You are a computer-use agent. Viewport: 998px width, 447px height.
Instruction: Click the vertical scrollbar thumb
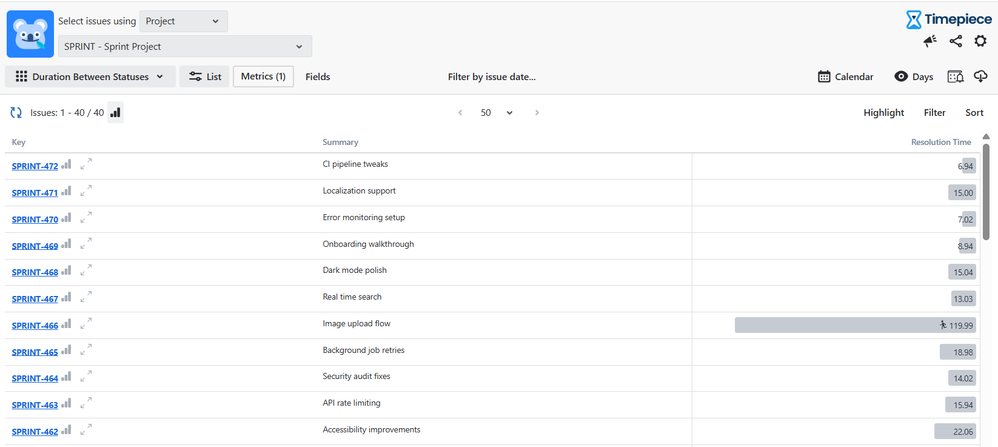987,190
